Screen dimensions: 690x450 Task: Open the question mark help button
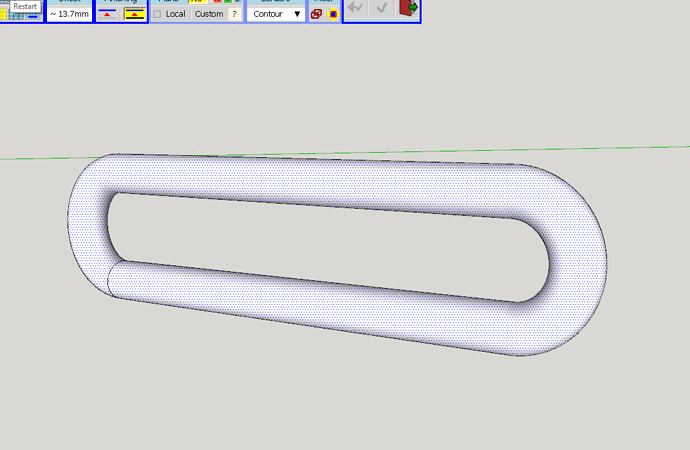(x=235, y=14)
